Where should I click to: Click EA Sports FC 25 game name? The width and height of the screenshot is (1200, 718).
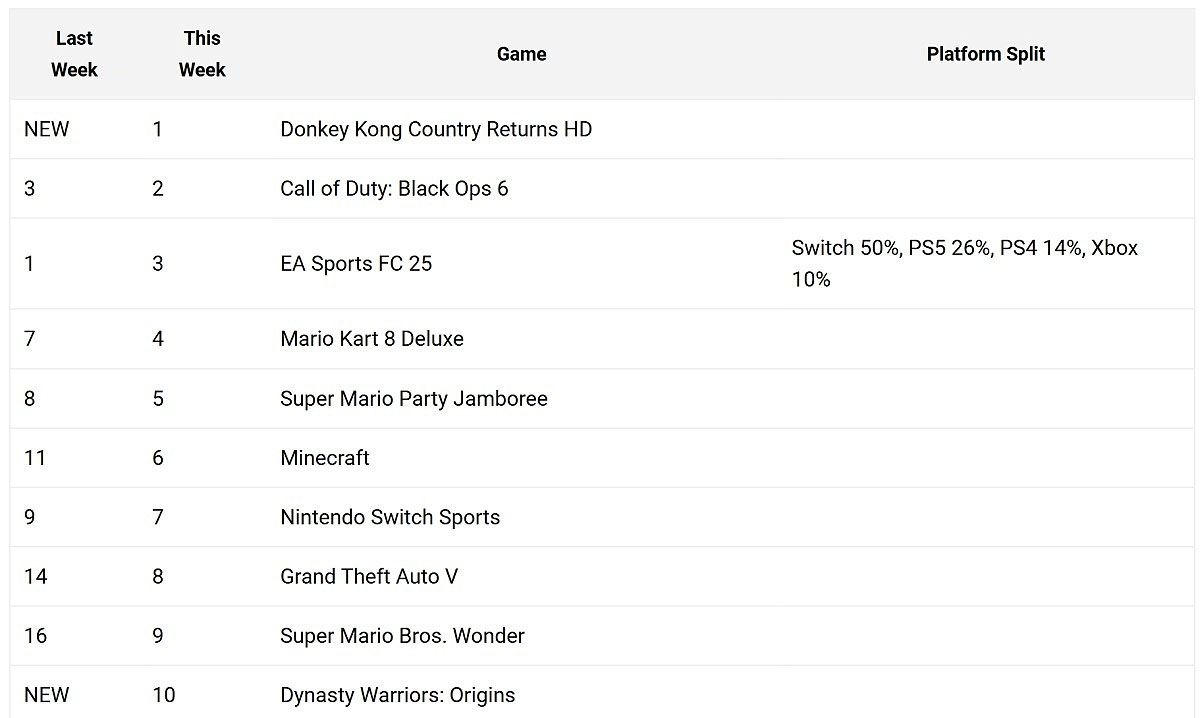pyautogui.click(x=356, y=264)
